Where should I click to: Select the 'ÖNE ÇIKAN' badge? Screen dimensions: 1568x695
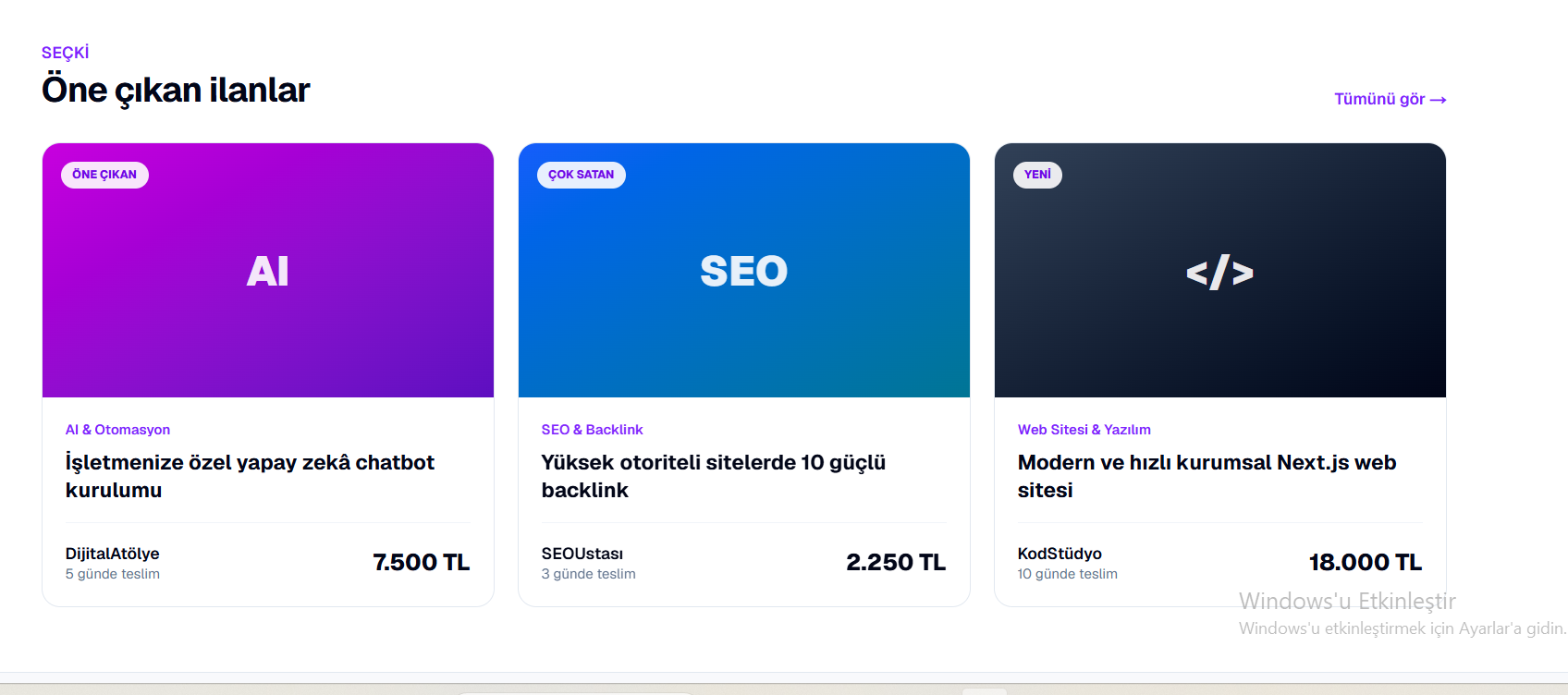coord(104,175)
